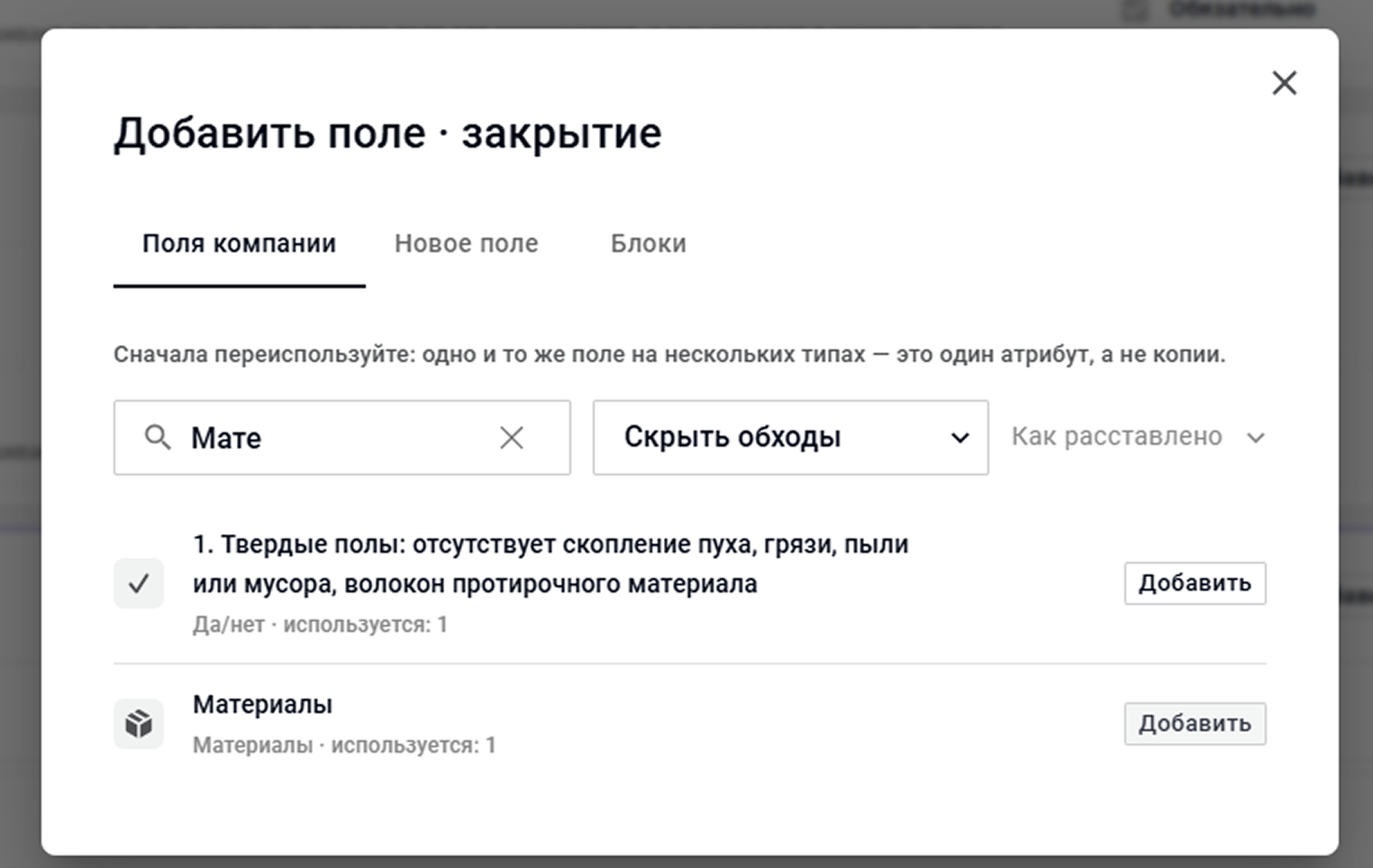Click the search field containing Мате
The width and height of the screenshot is (1373, 868).
(x=341, y=438)
